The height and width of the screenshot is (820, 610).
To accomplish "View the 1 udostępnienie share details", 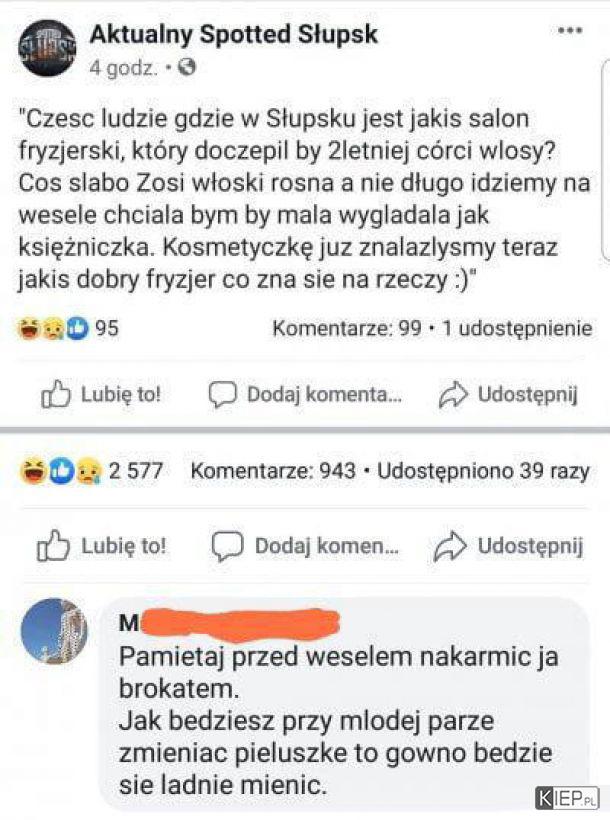I will click(x=517, y=328).
